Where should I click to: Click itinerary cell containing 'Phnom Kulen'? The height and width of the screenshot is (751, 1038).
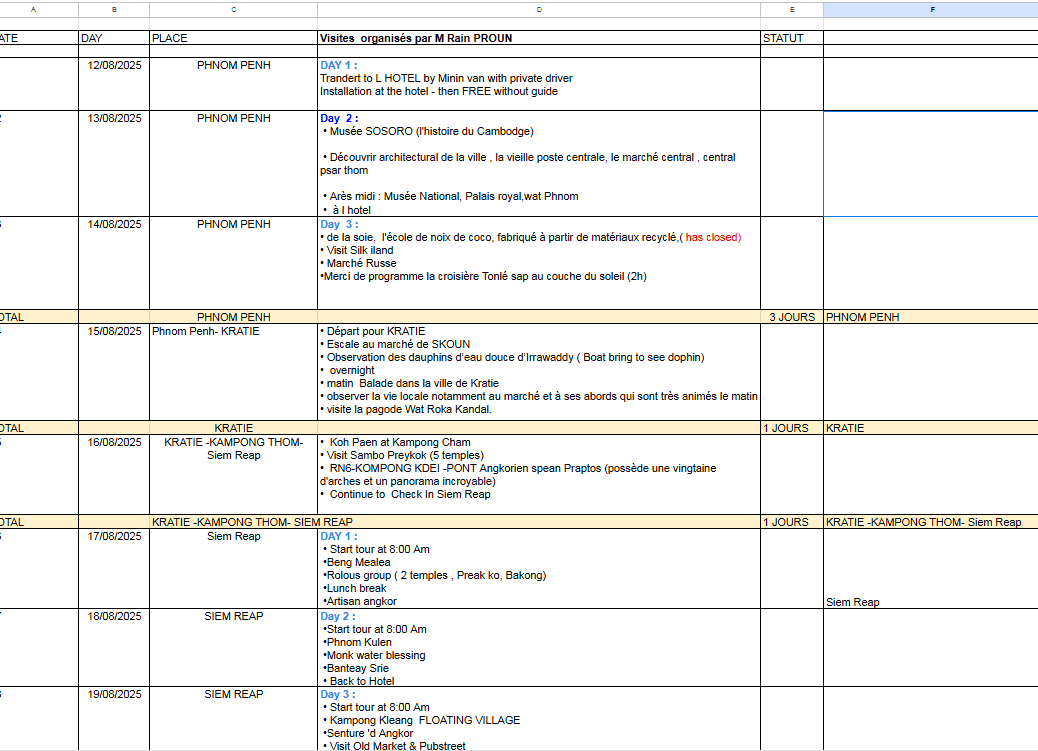click(x=539, y=648)
